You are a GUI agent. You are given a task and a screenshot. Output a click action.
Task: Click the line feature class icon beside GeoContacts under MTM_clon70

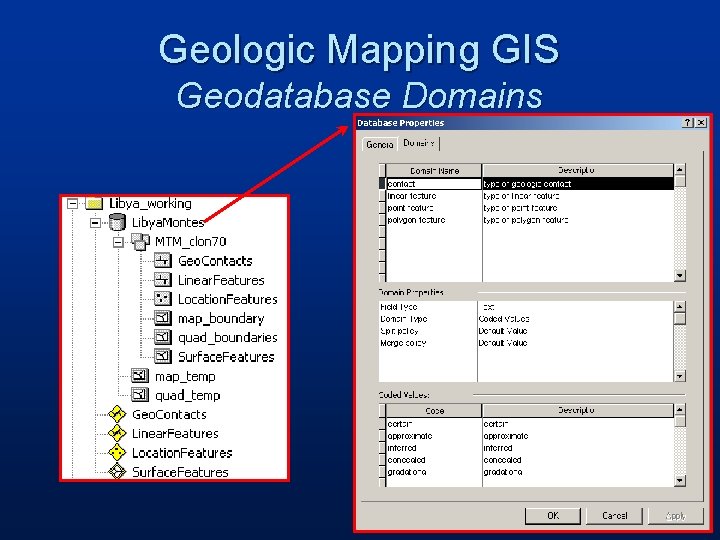point(163,261)
